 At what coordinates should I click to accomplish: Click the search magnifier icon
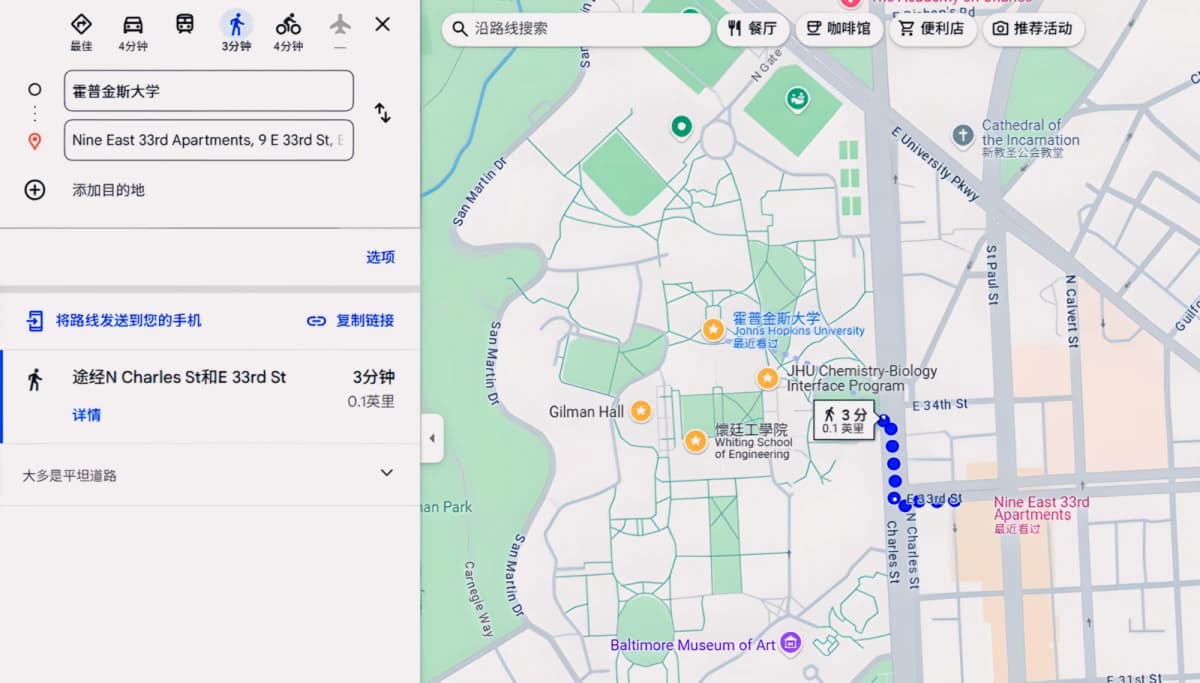(x=460, y=29)
